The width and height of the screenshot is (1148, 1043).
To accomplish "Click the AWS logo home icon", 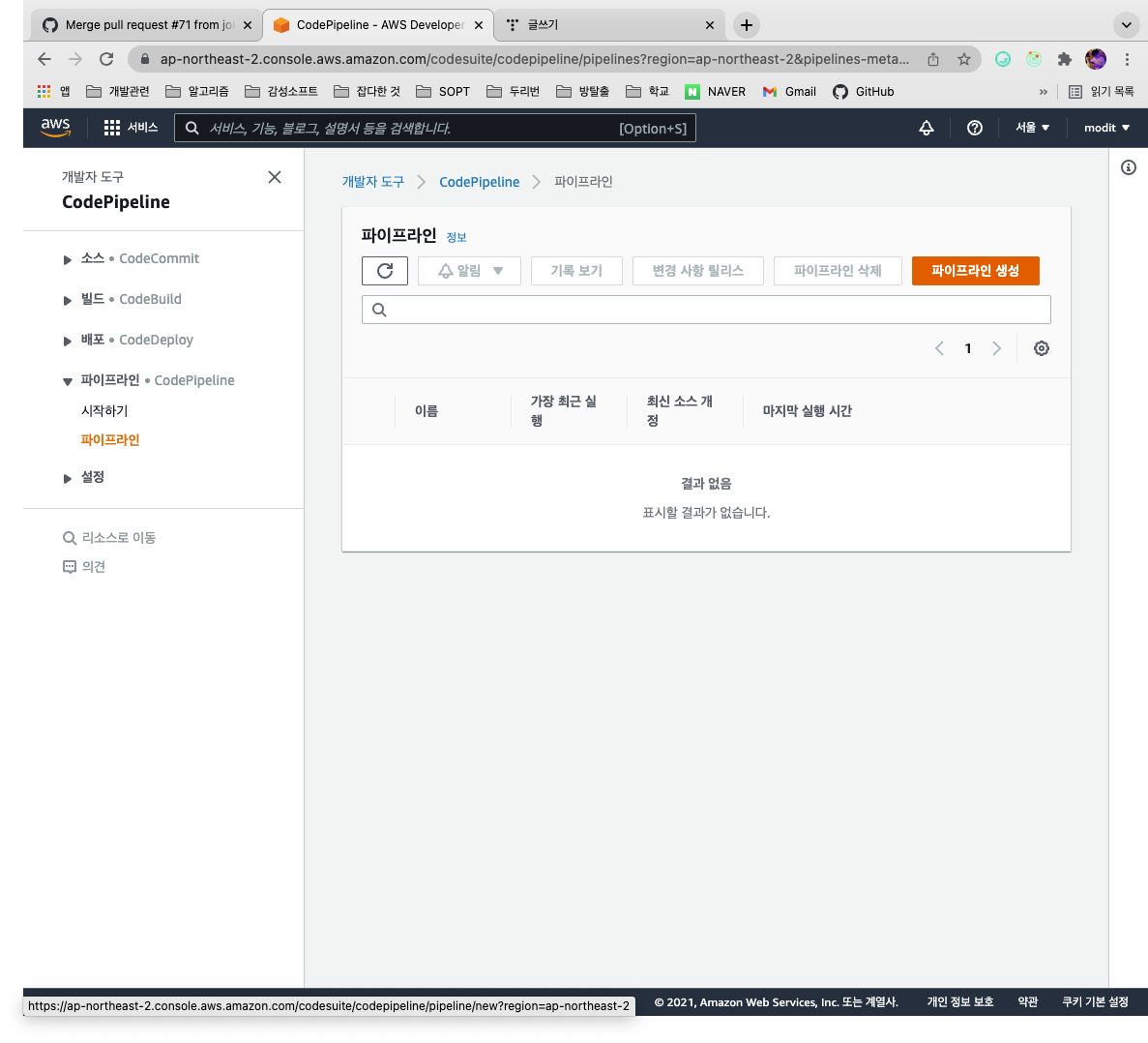I will coord(56,128).
